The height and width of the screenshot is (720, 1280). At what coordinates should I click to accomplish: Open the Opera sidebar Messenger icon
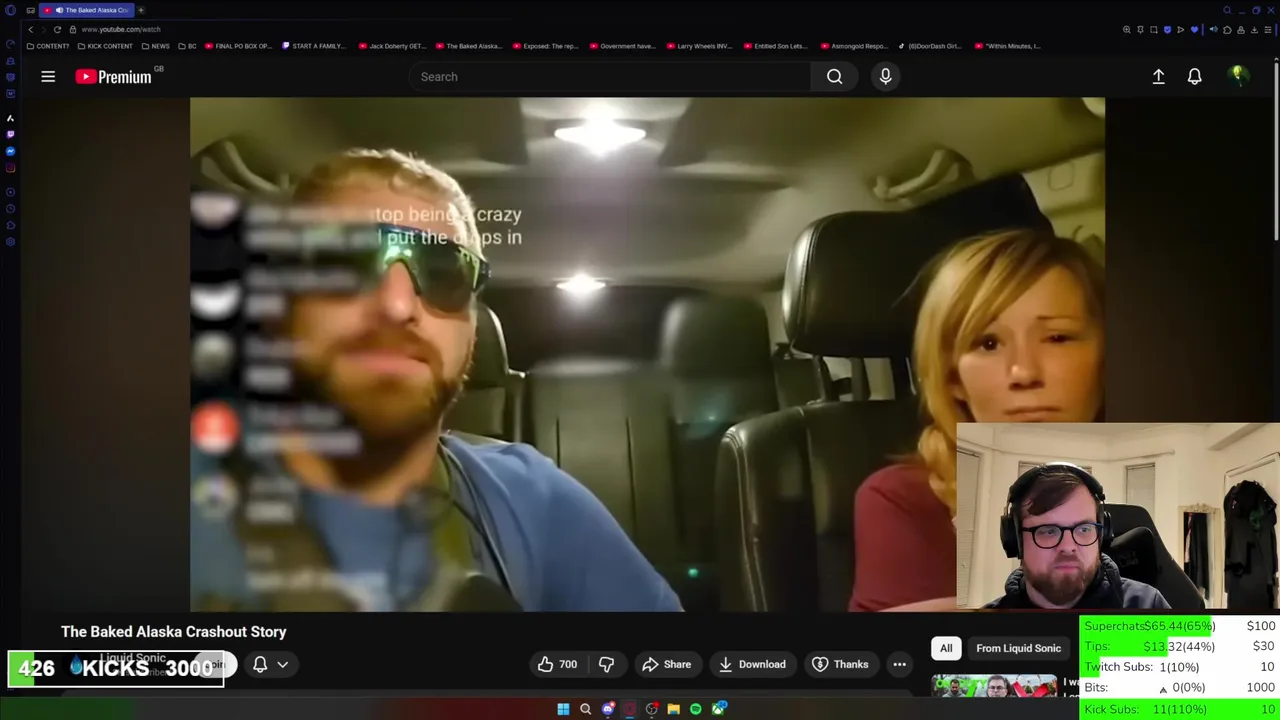[x=10, y=151]
